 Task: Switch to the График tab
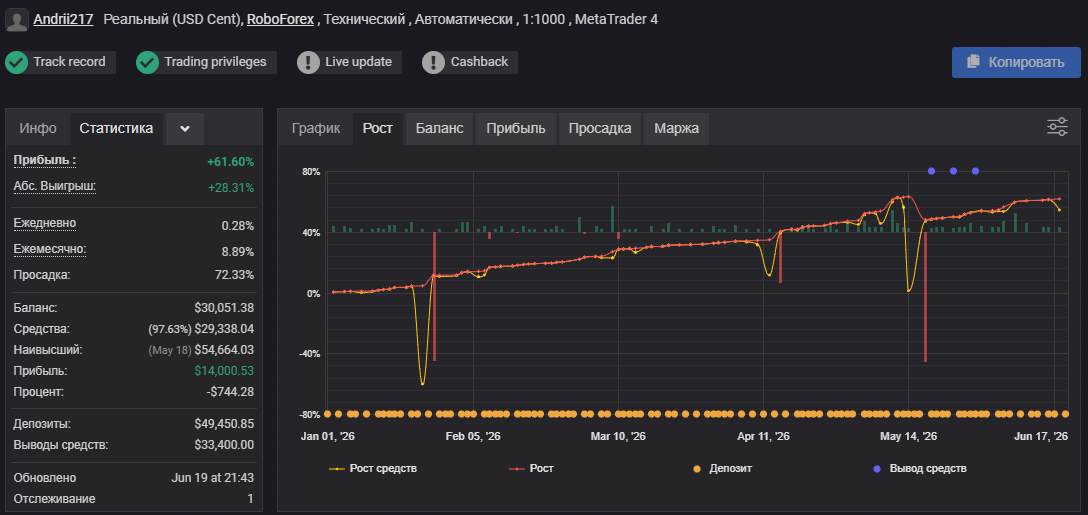click(316, 128)
